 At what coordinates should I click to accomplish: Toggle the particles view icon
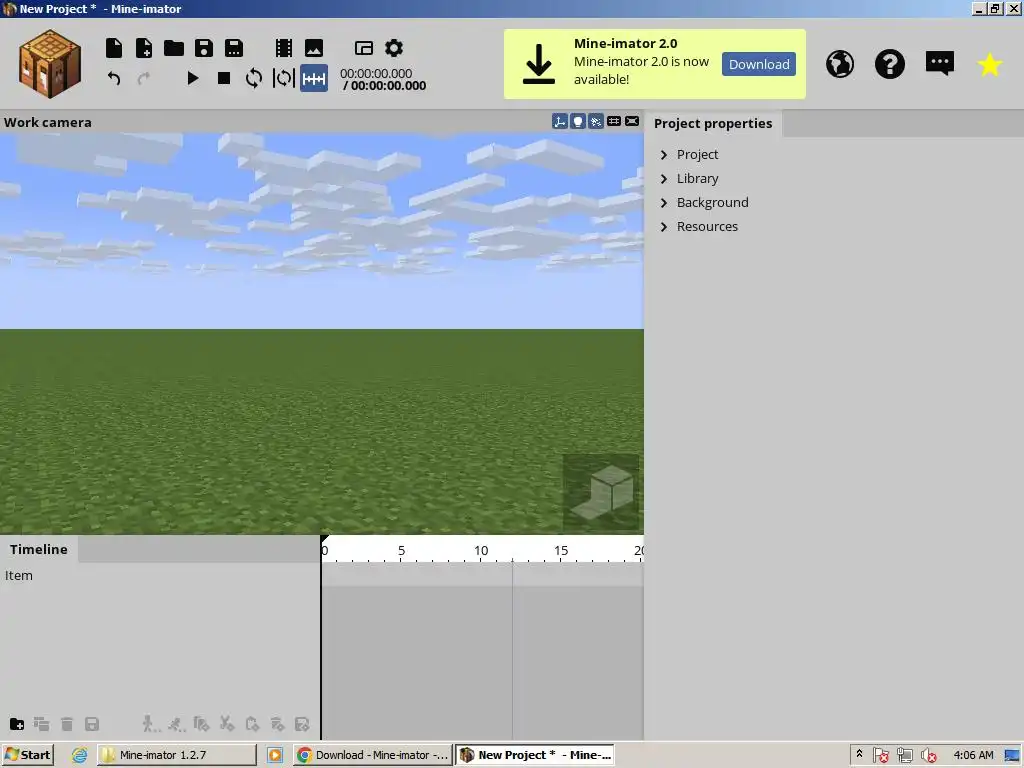pyautogui.click(x=596, y=121)
